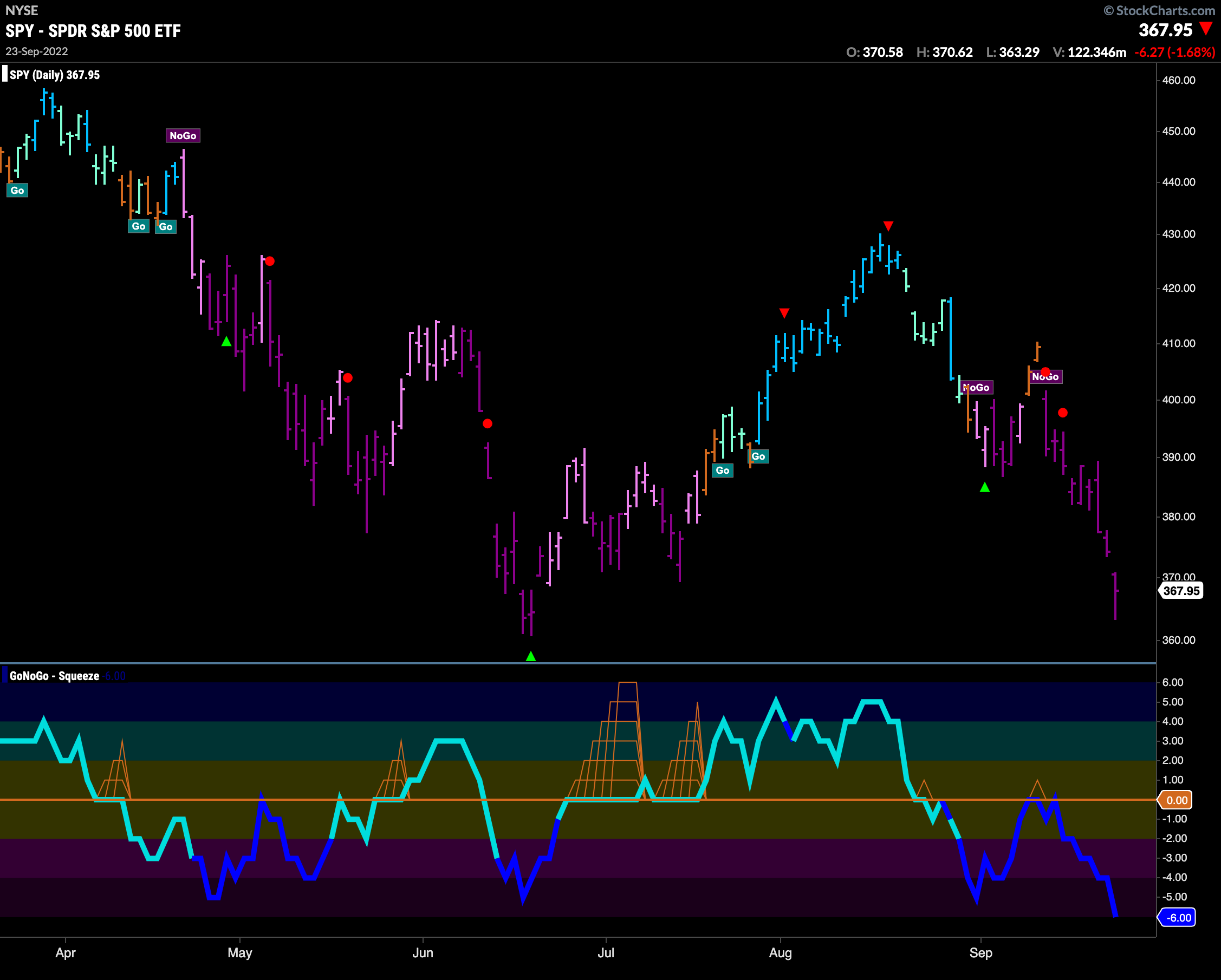Viewport: 1221px width, 980px height.
Task: Click the Sep label on time axis
Action: pyautogui.click(x=981, y=952)
